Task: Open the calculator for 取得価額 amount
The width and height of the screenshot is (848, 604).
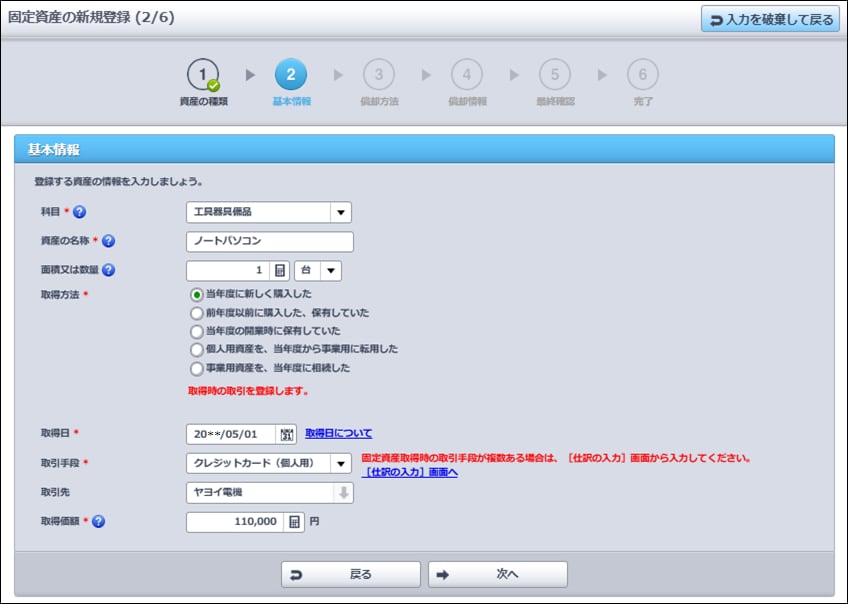Action: pyautogui.click(x=294, y=521)
